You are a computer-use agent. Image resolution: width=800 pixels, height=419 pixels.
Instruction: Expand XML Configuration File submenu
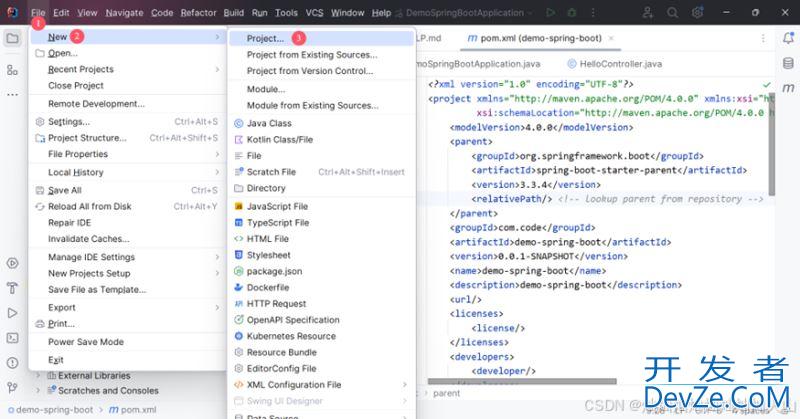click(x=321, y=385)
